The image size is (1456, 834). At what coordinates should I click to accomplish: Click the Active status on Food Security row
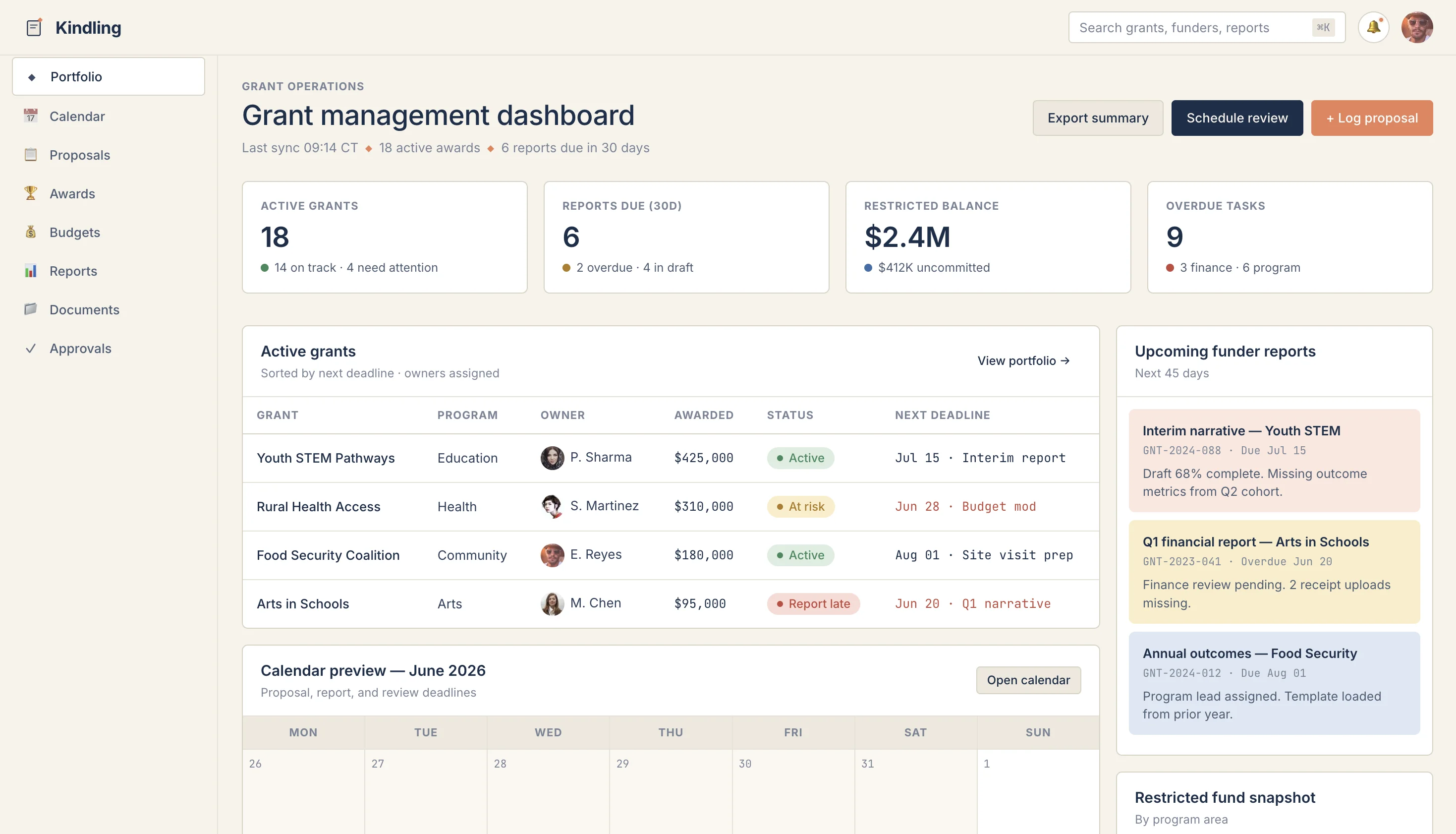click(800, 555)
